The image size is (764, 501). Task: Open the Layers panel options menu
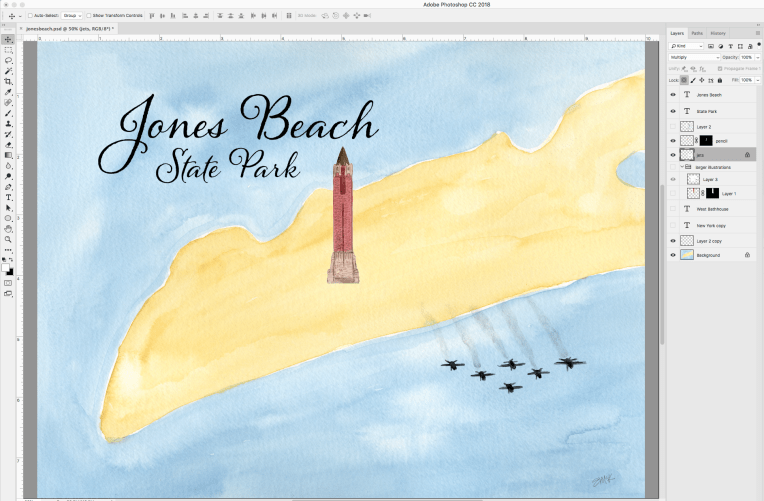pyautogui.click(x=758, y=33)
